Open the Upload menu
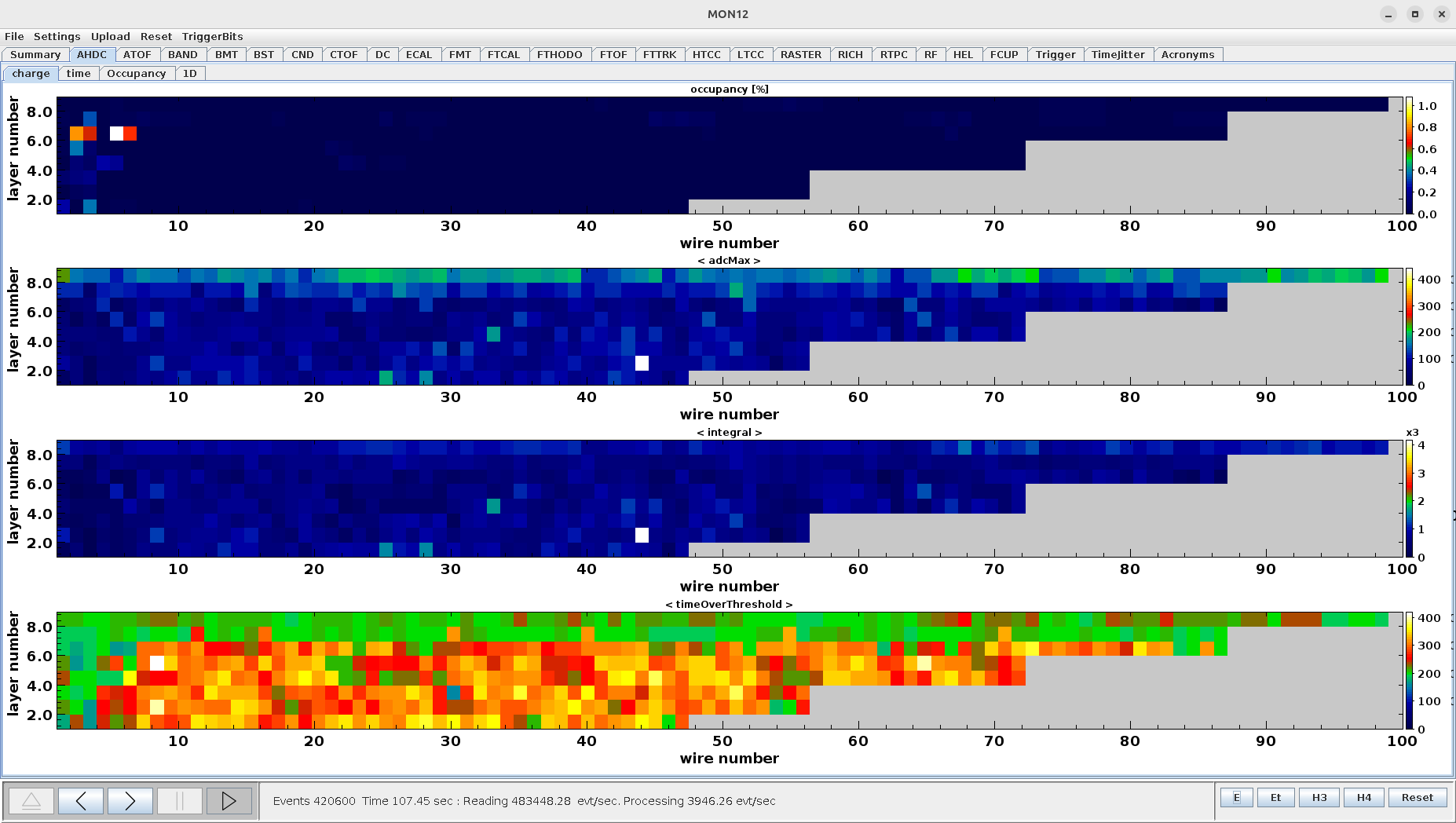 point(111,36)
